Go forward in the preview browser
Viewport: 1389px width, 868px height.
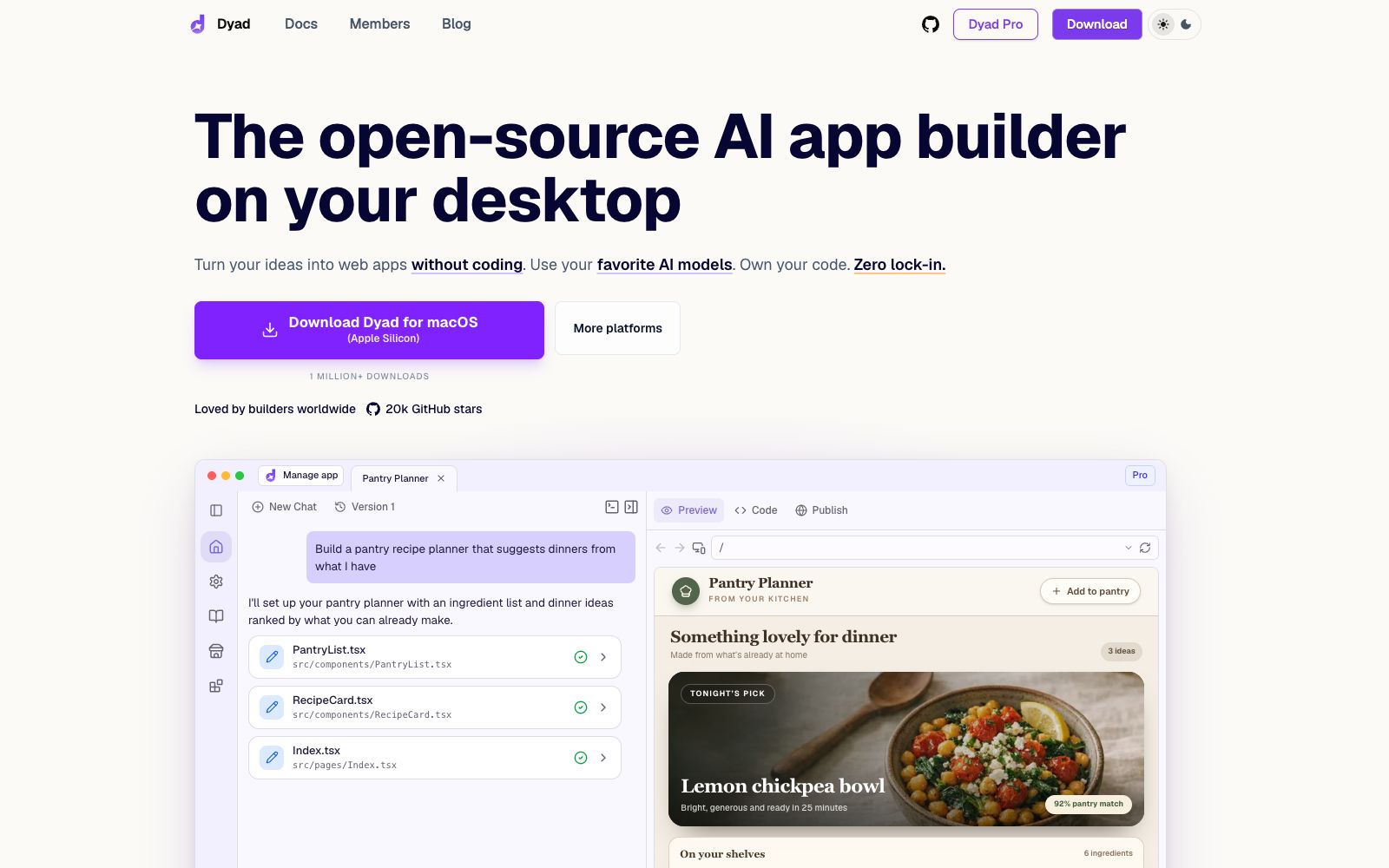coord(680,548)
